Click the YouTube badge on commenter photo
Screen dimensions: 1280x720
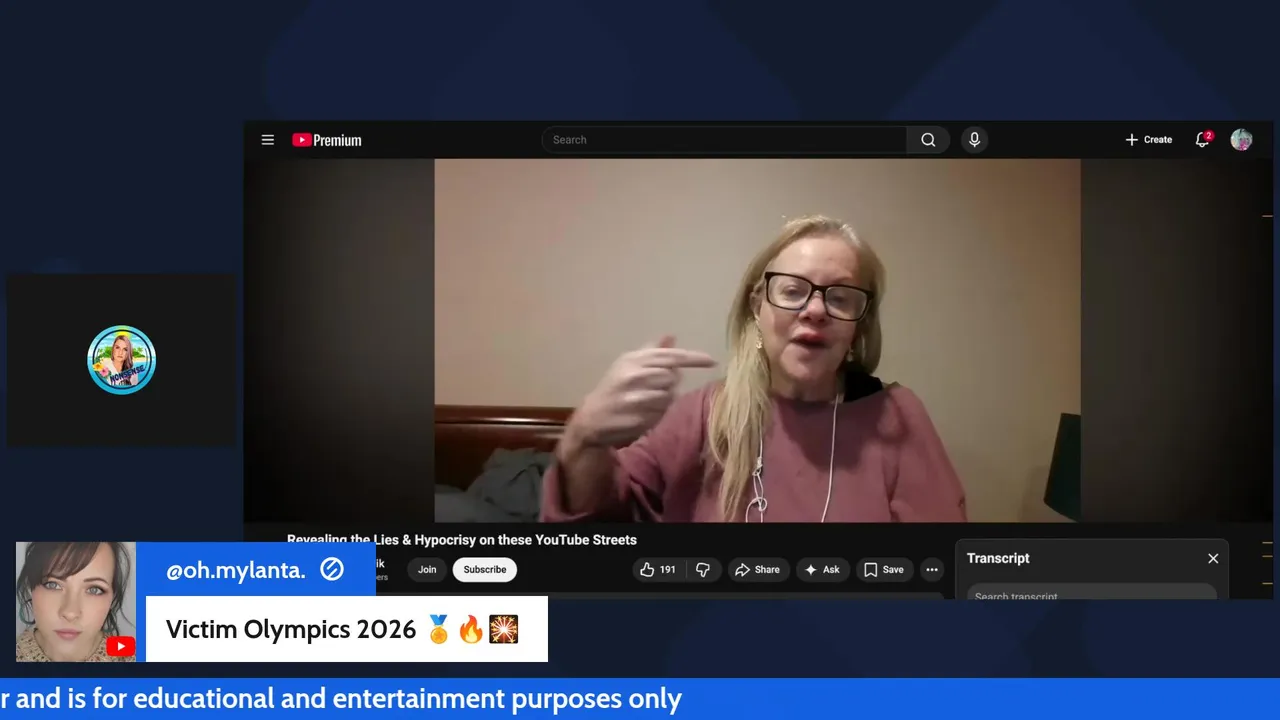[x=120, y=647]
